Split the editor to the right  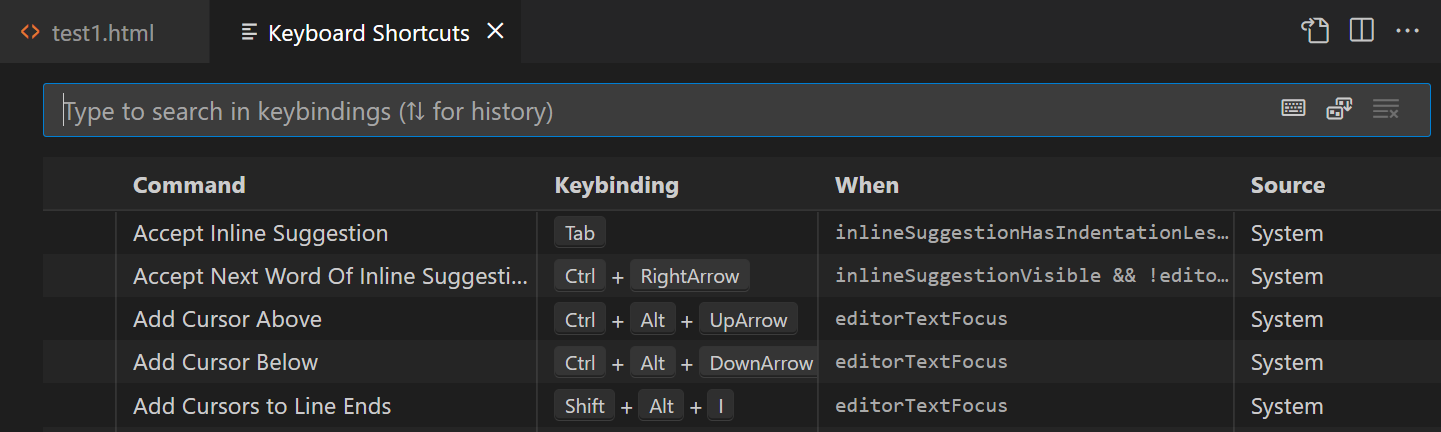tap(1362, 31)
